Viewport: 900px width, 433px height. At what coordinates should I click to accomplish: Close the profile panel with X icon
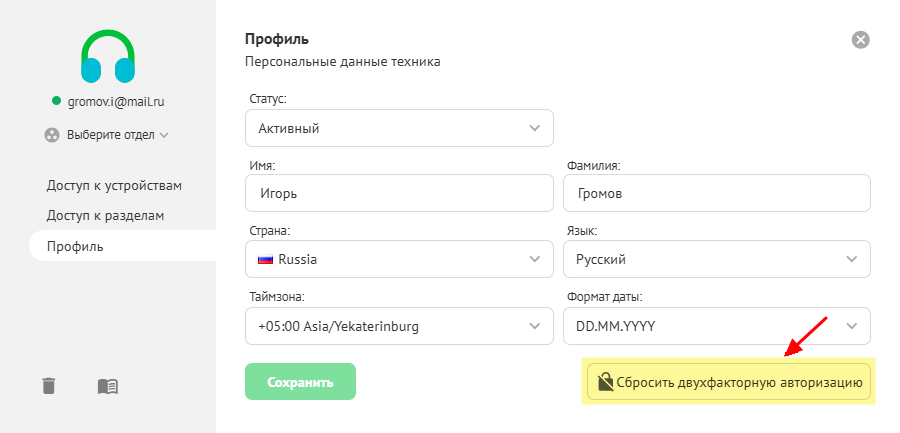pos(860,40)
